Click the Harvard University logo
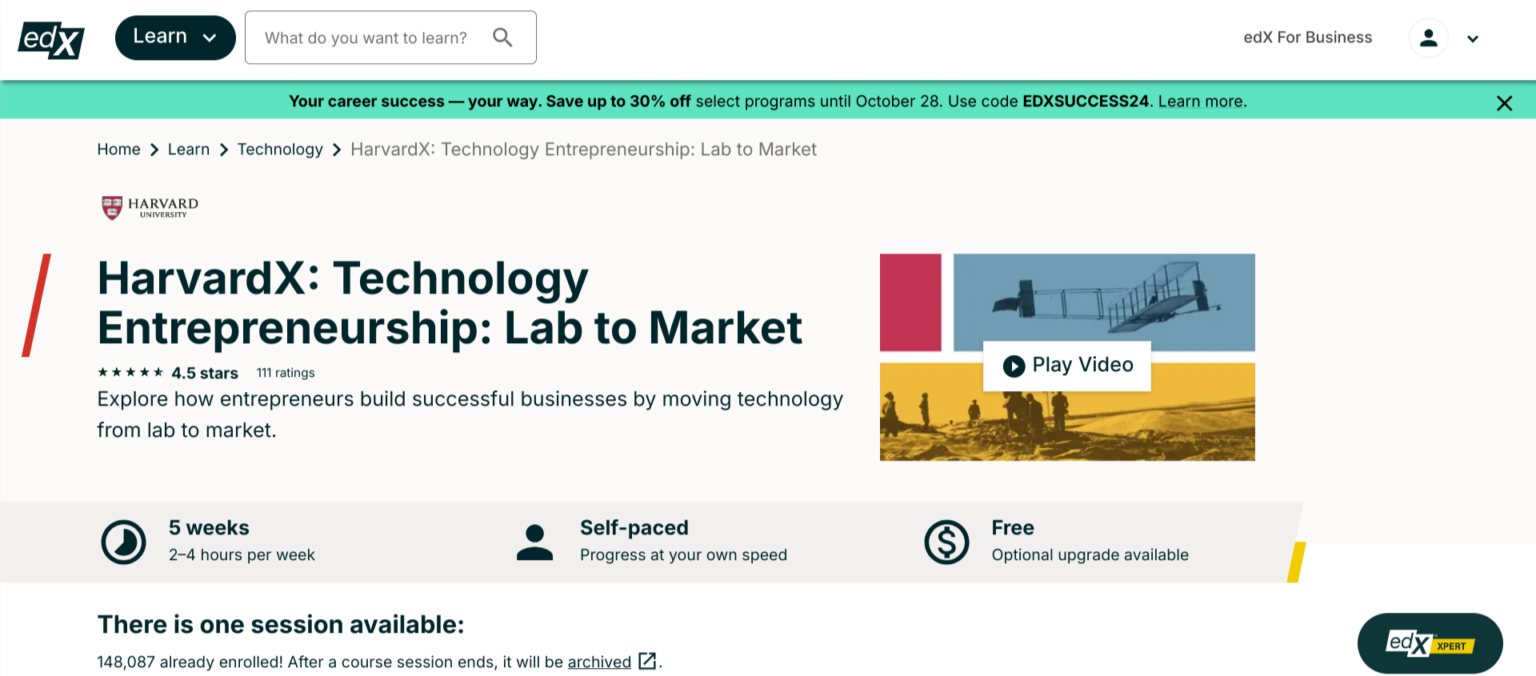 148,208
